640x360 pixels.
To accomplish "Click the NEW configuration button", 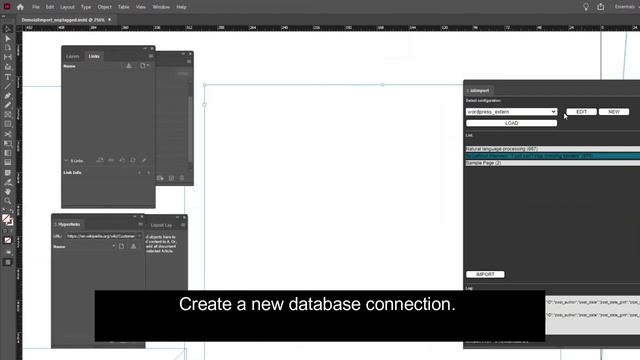I will tap(613, 112).
